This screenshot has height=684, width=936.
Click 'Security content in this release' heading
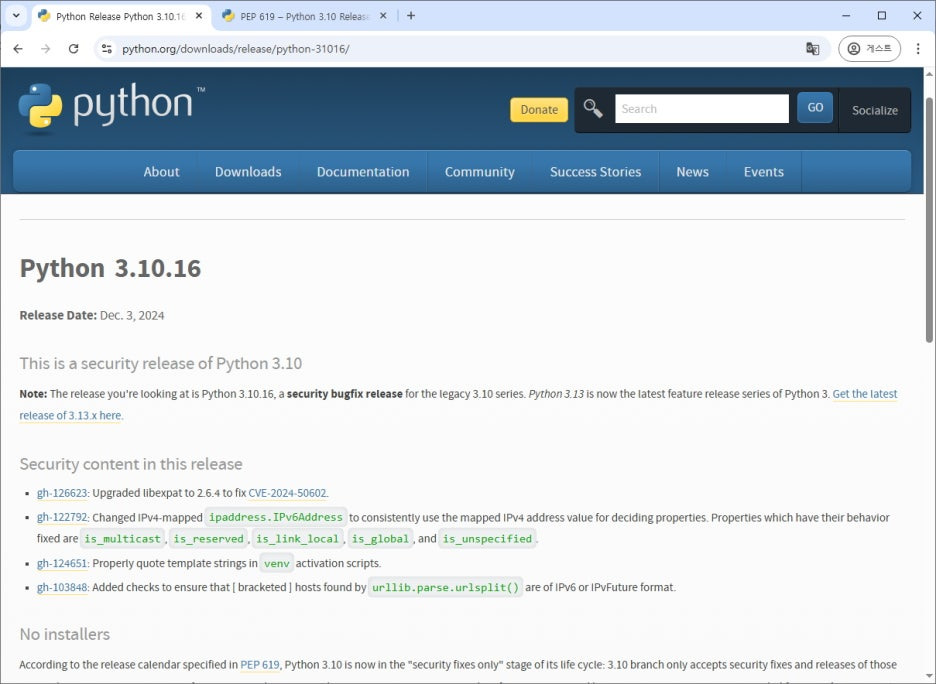pyautogui.click(x=131, y=464)
